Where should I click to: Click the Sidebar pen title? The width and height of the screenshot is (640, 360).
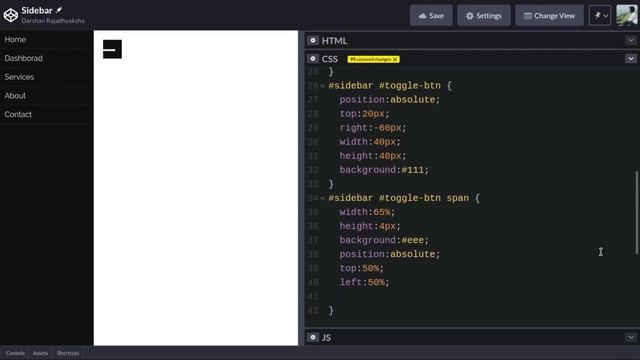click(37, 10)
